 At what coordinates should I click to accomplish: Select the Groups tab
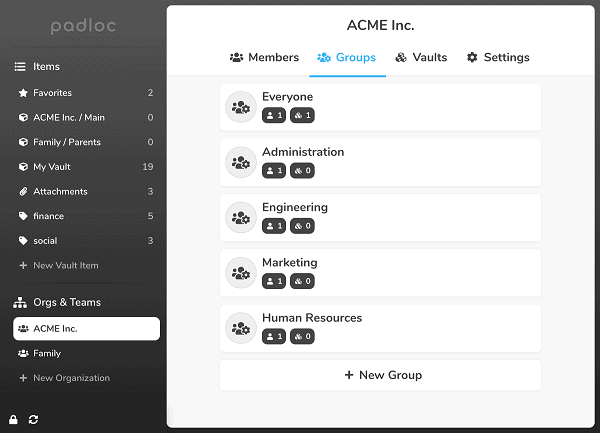[x=347, y=57]
